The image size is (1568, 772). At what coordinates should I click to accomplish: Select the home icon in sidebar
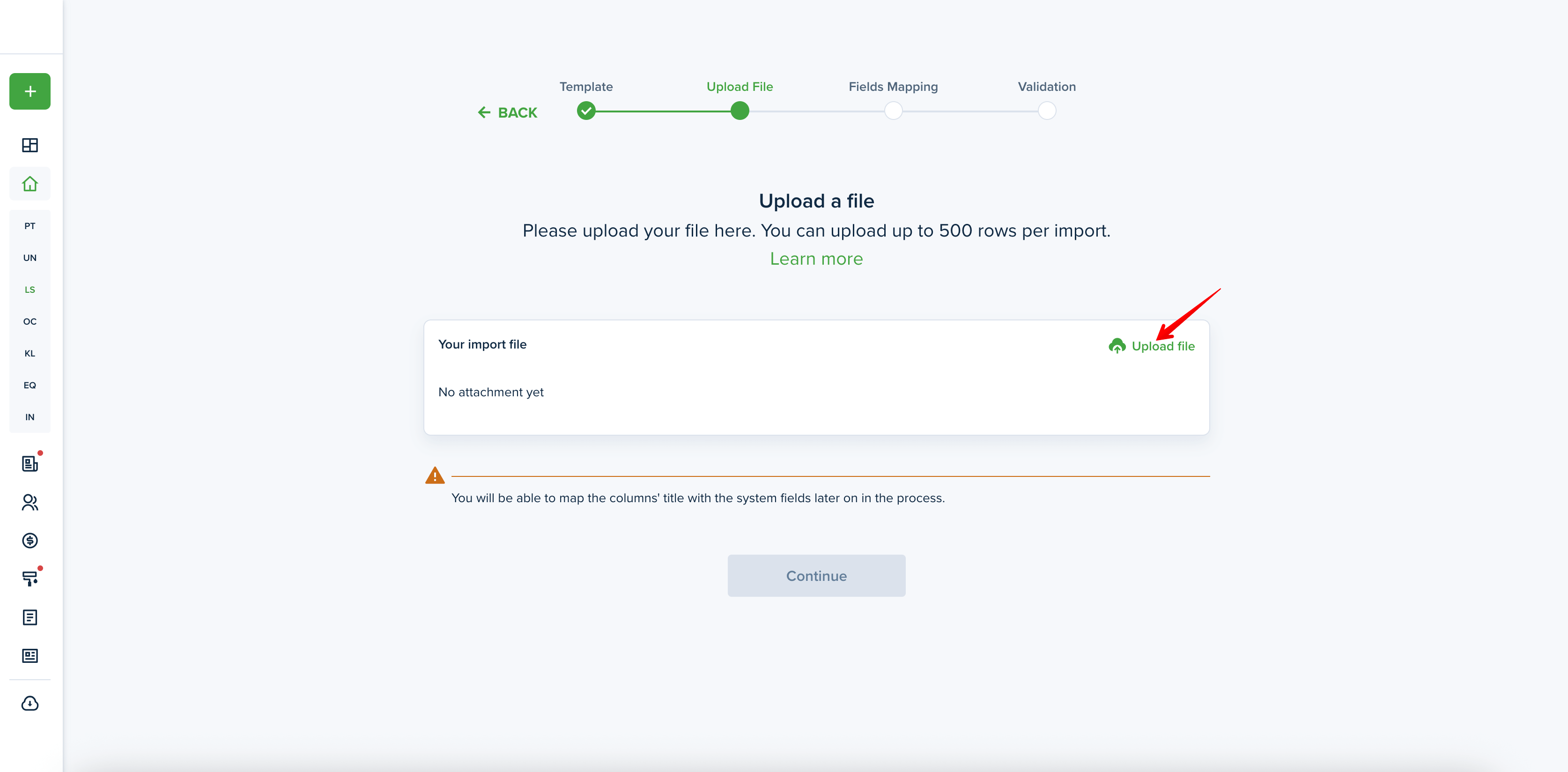click(x=30, y=184)
